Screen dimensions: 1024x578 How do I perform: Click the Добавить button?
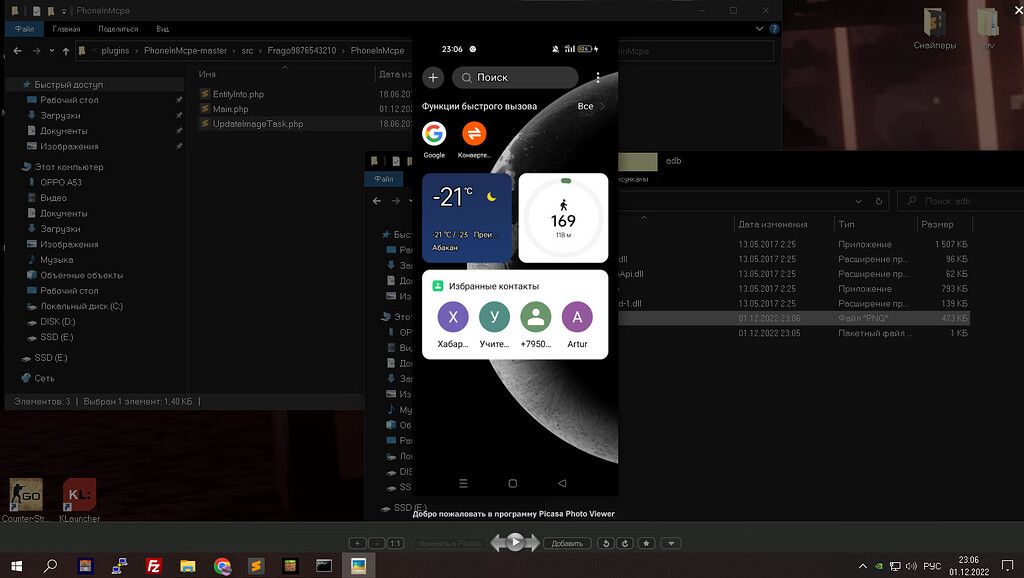(x=566, y=543)
